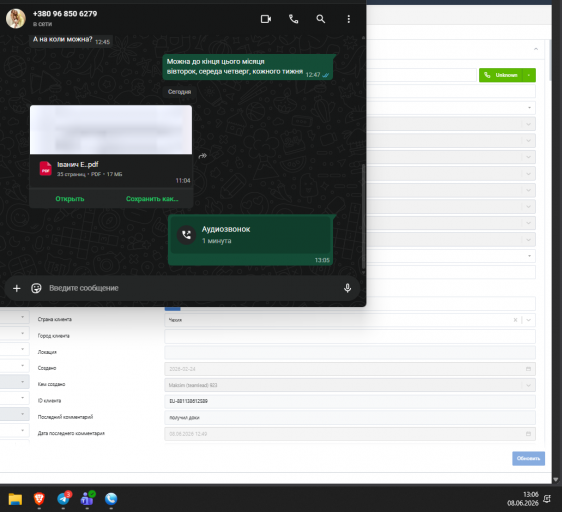Click the WhatsApp chat scrollbar
This screenshot has width=562, height=512.
[363, 217]
